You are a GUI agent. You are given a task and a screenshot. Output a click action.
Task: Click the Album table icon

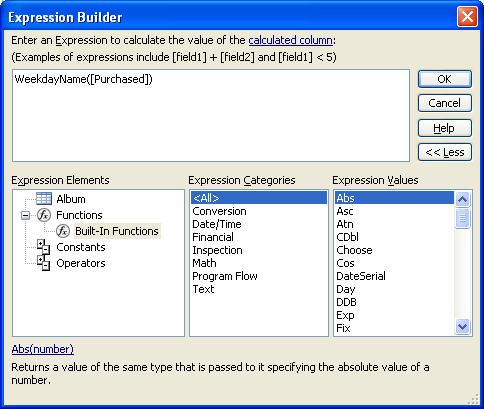(44, 199)
